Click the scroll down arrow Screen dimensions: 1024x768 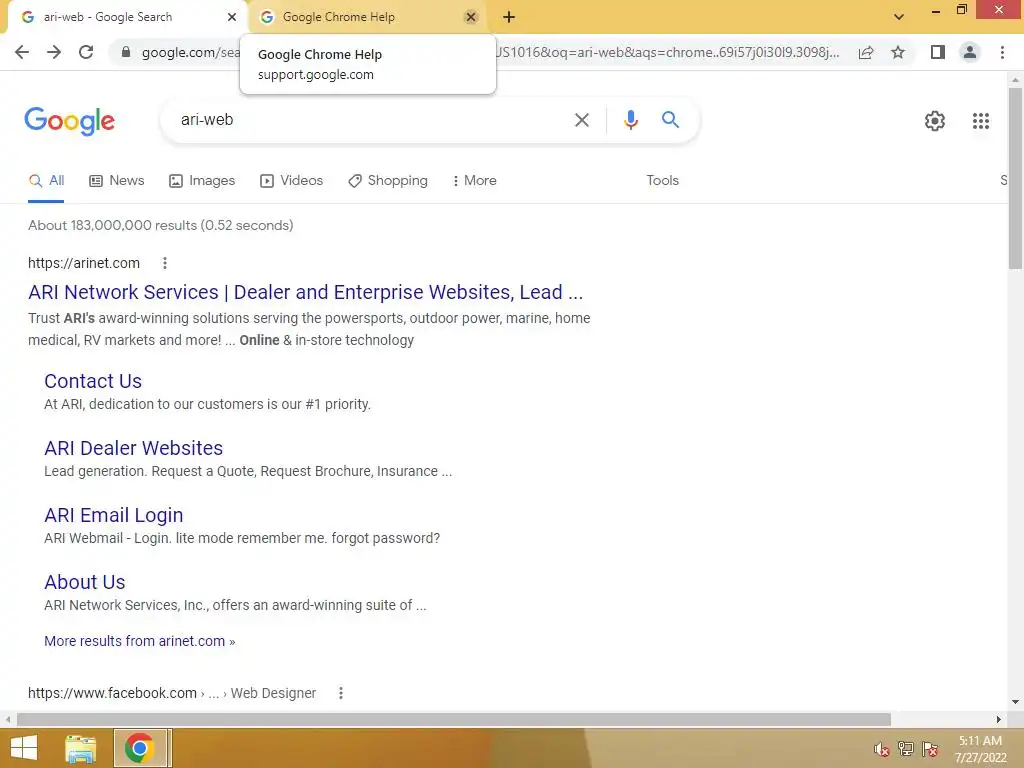[x=1015, y=702]
